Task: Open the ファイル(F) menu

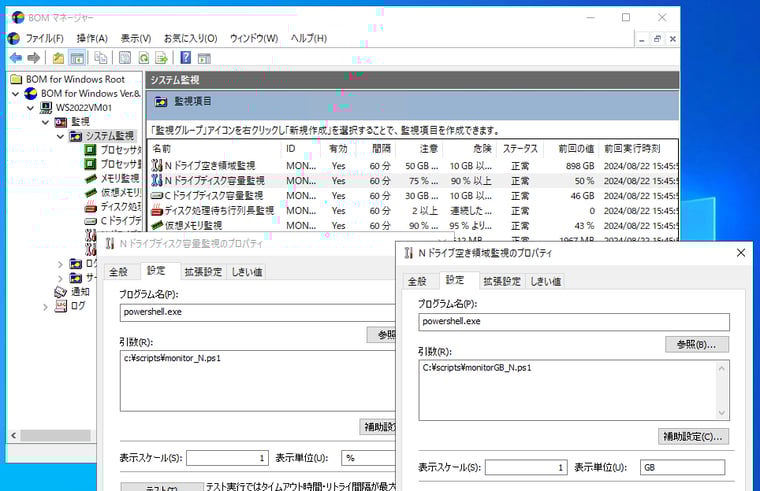Action: (x=44, y=38)
